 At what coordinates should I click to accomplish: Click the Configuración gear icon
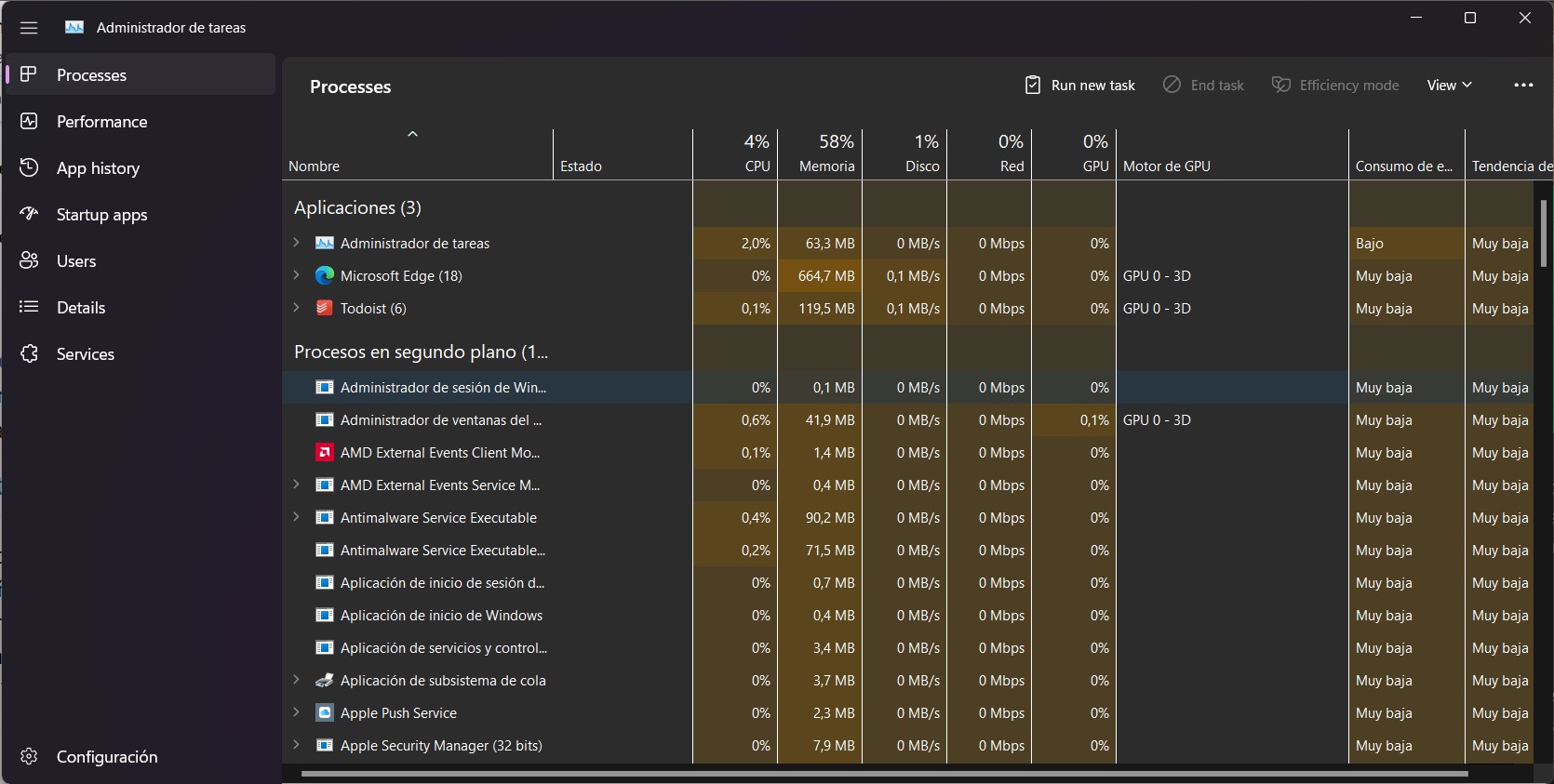pos(29,756)
